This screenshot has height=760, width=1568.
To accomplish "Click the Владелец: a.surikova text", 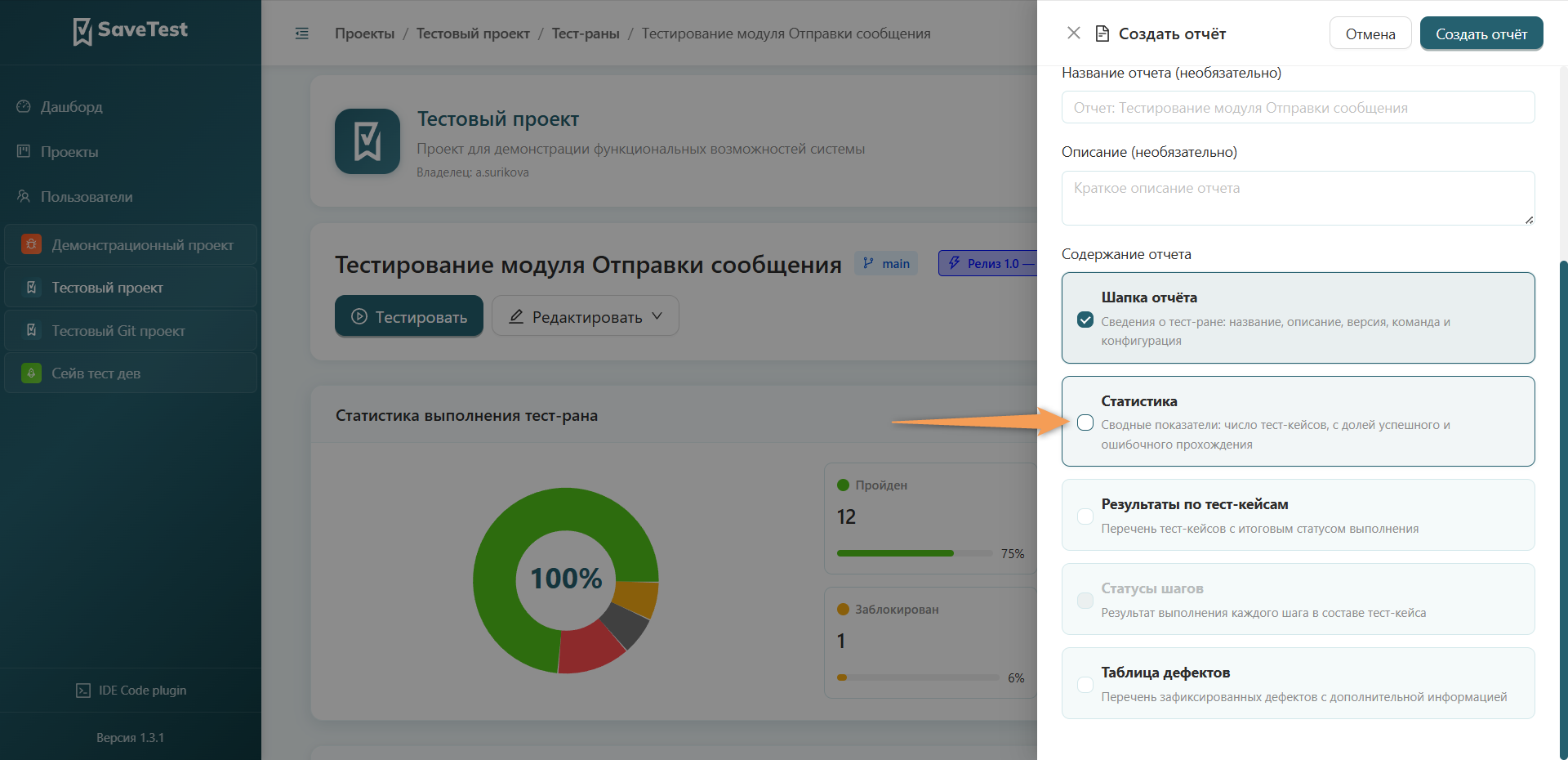I will pos(473,172).
